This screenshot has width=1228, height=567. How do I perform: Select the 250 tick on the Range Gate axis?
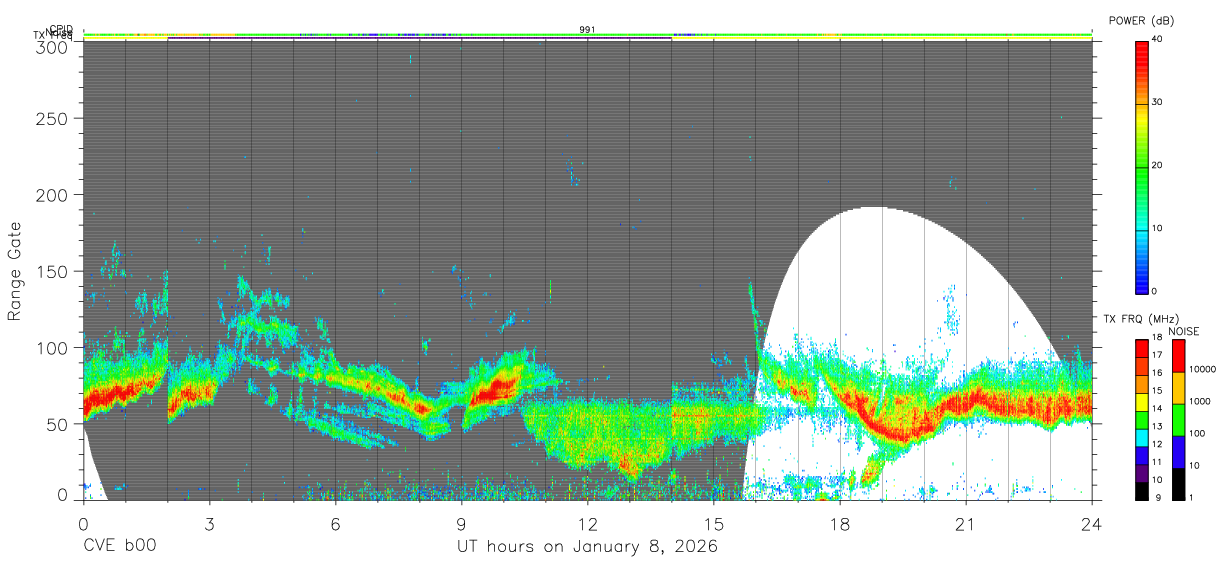point(53,119)
